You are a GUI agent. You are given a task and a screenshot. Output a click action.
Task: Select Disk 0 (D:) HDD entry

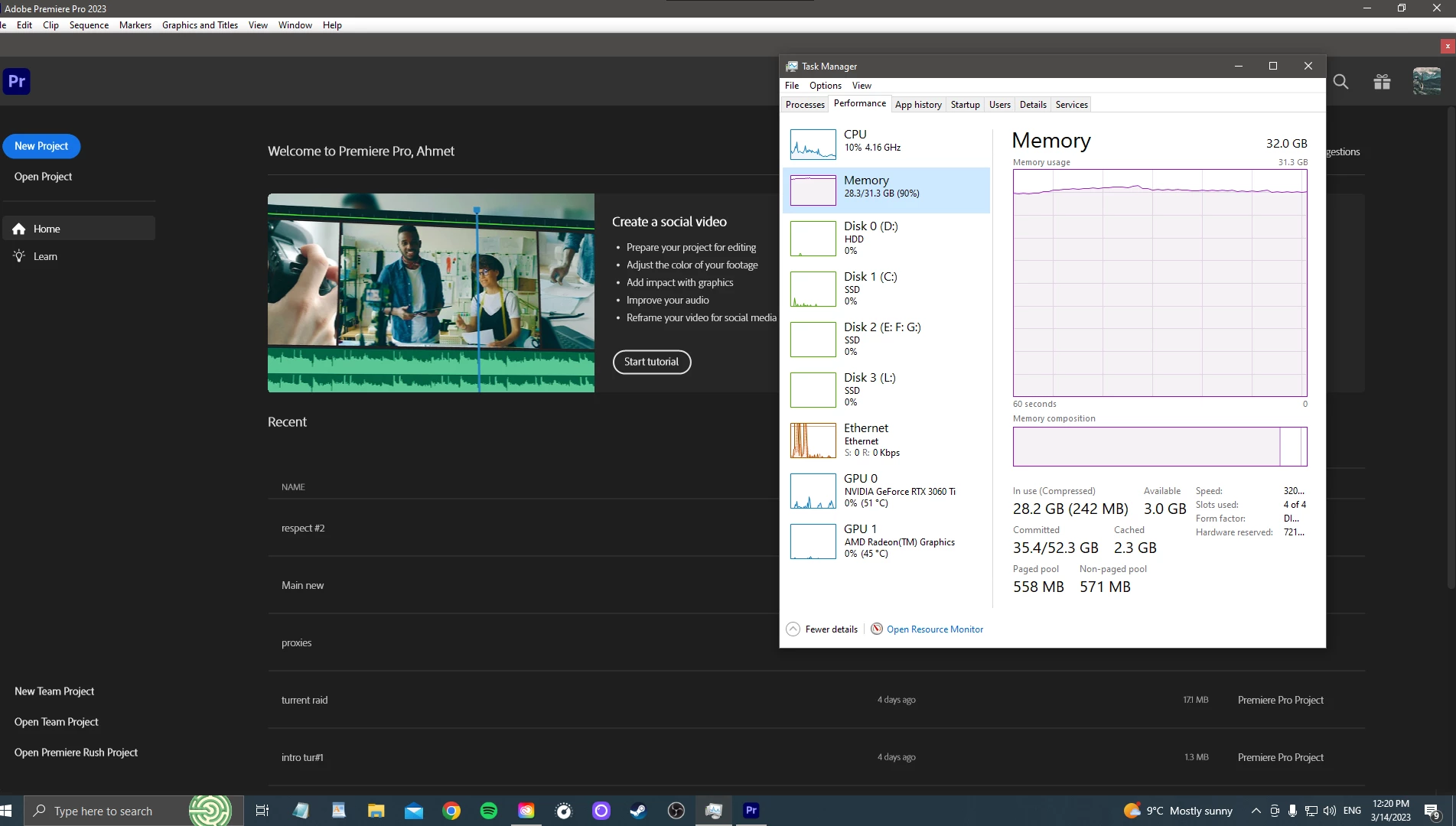coord(886,238)
